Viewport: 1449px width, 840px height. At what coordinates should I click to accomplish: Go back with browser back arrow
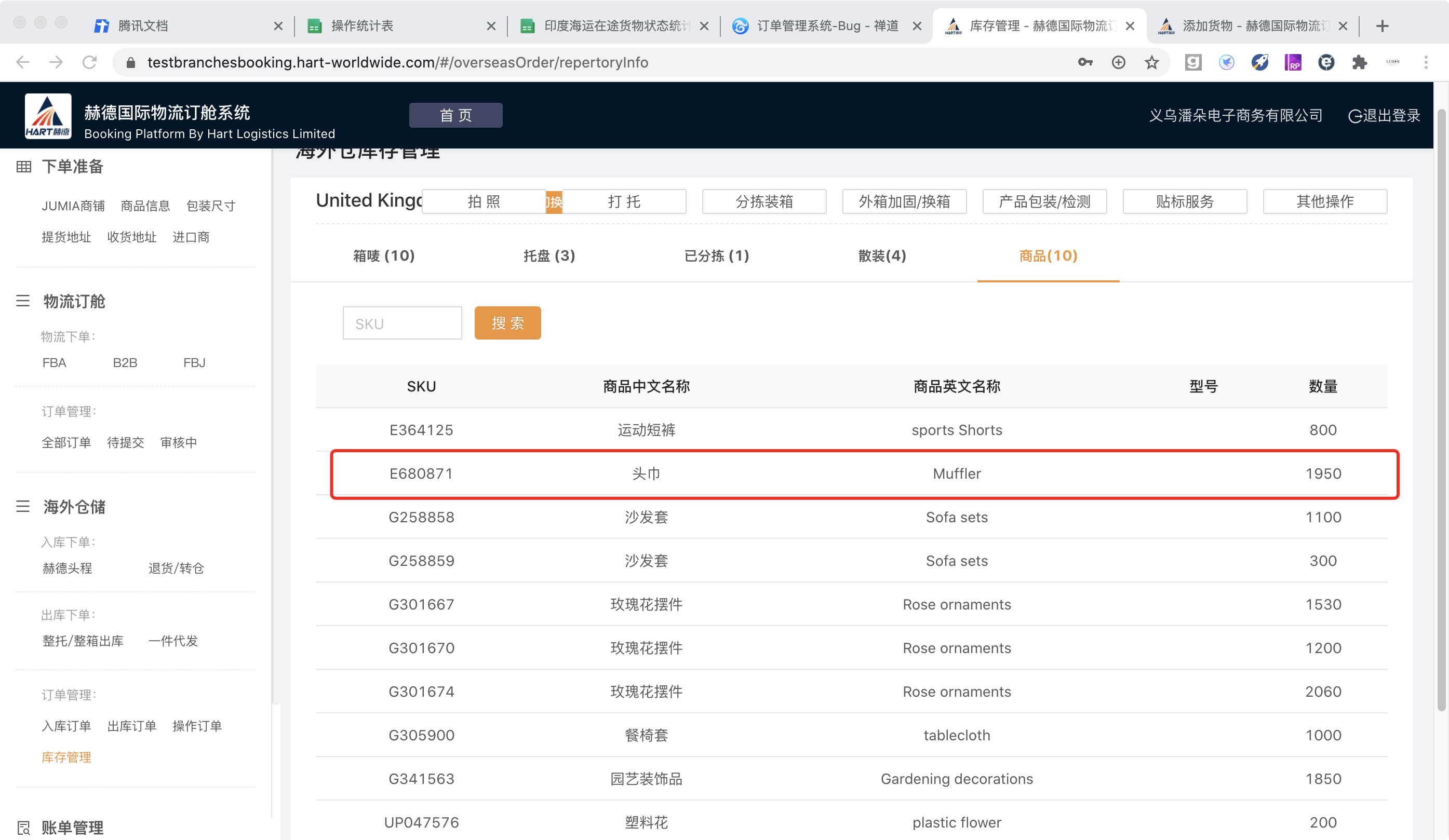click(23, 62)
